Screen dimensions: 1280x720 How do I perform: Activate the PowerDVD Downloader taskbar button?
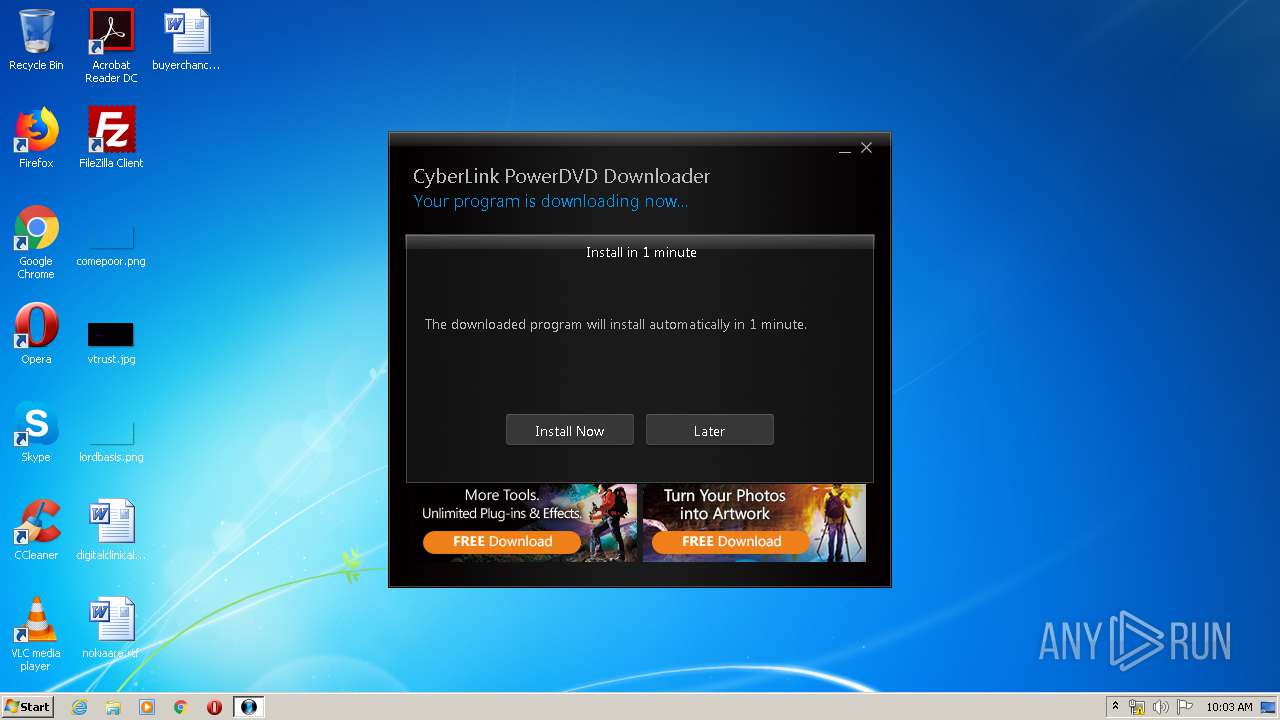click(x=248, y=707)
